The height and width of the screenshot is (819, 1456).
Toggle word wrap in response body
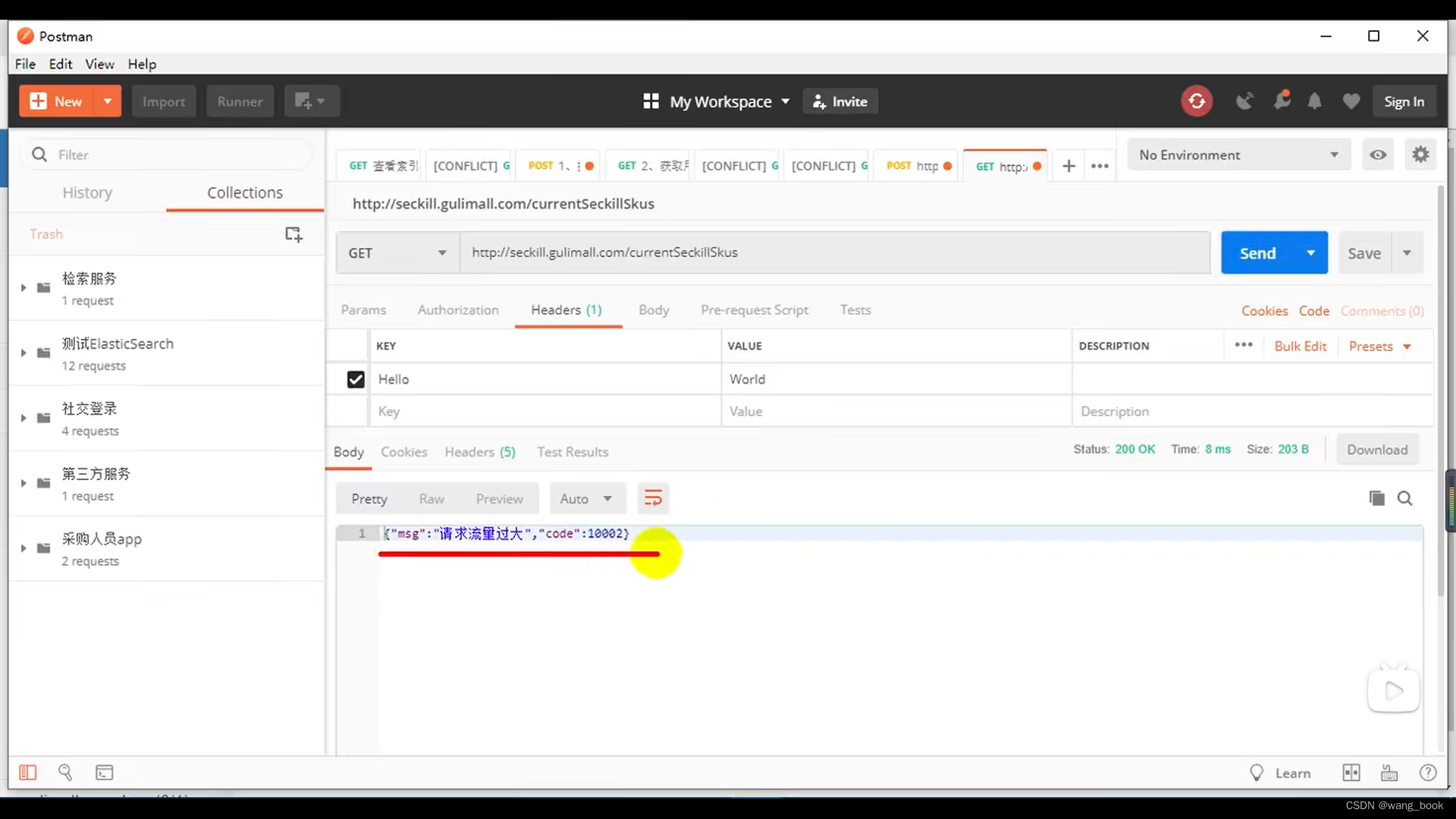pos(653,498)
